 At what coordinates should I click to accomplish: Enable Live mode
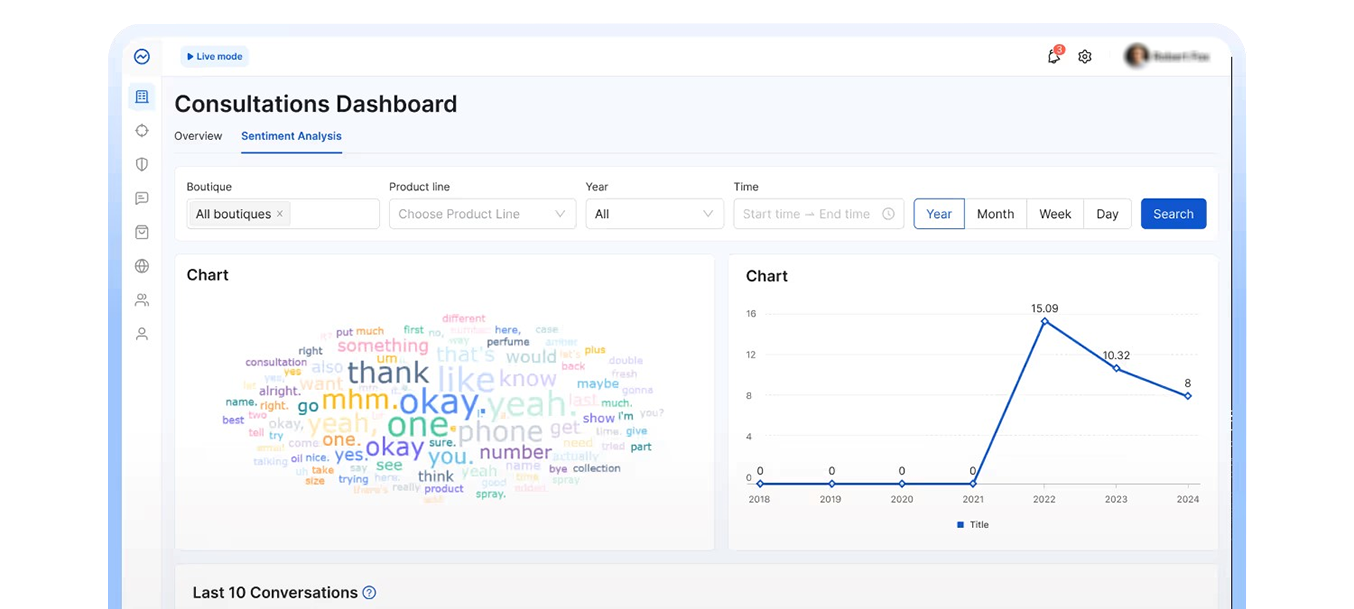214,57
